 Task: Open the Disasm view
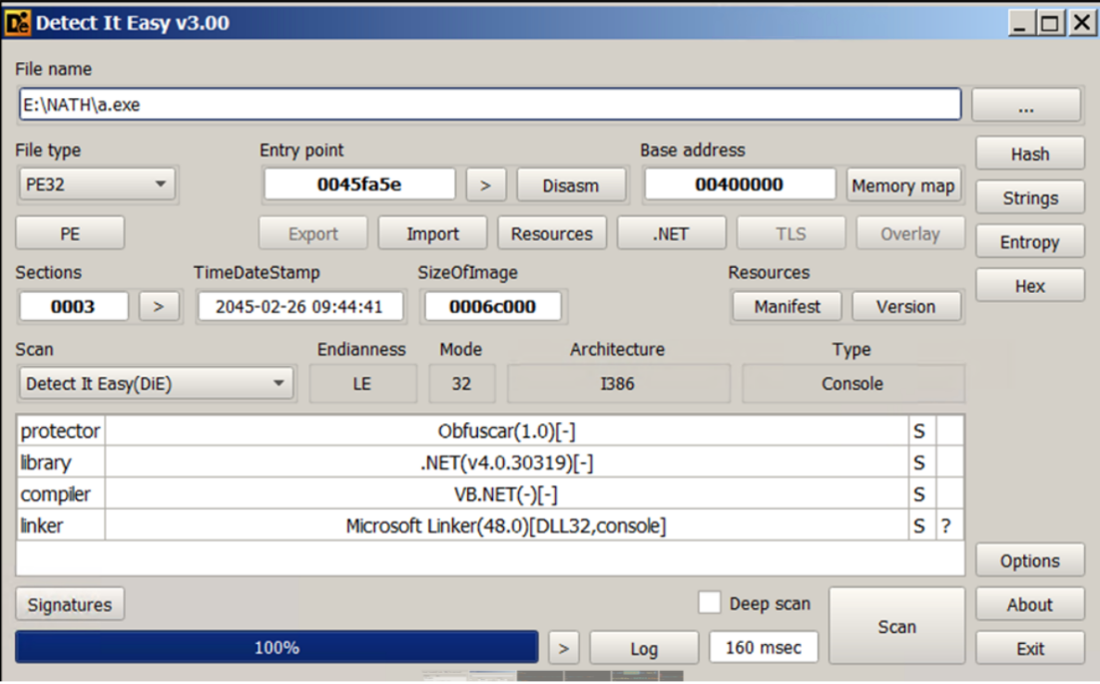pos(571,185)
